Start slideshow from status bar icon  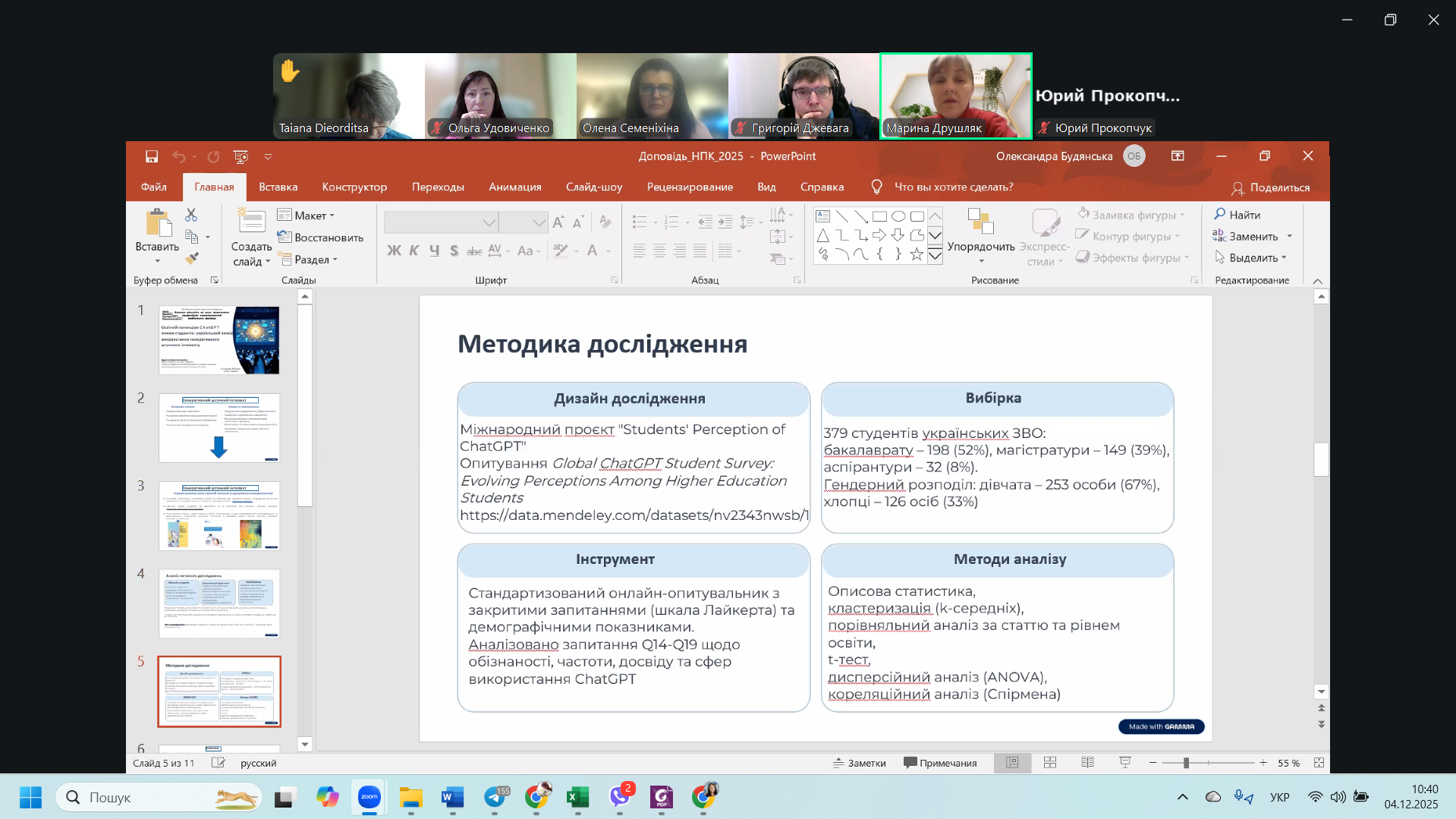point(1125,763)
